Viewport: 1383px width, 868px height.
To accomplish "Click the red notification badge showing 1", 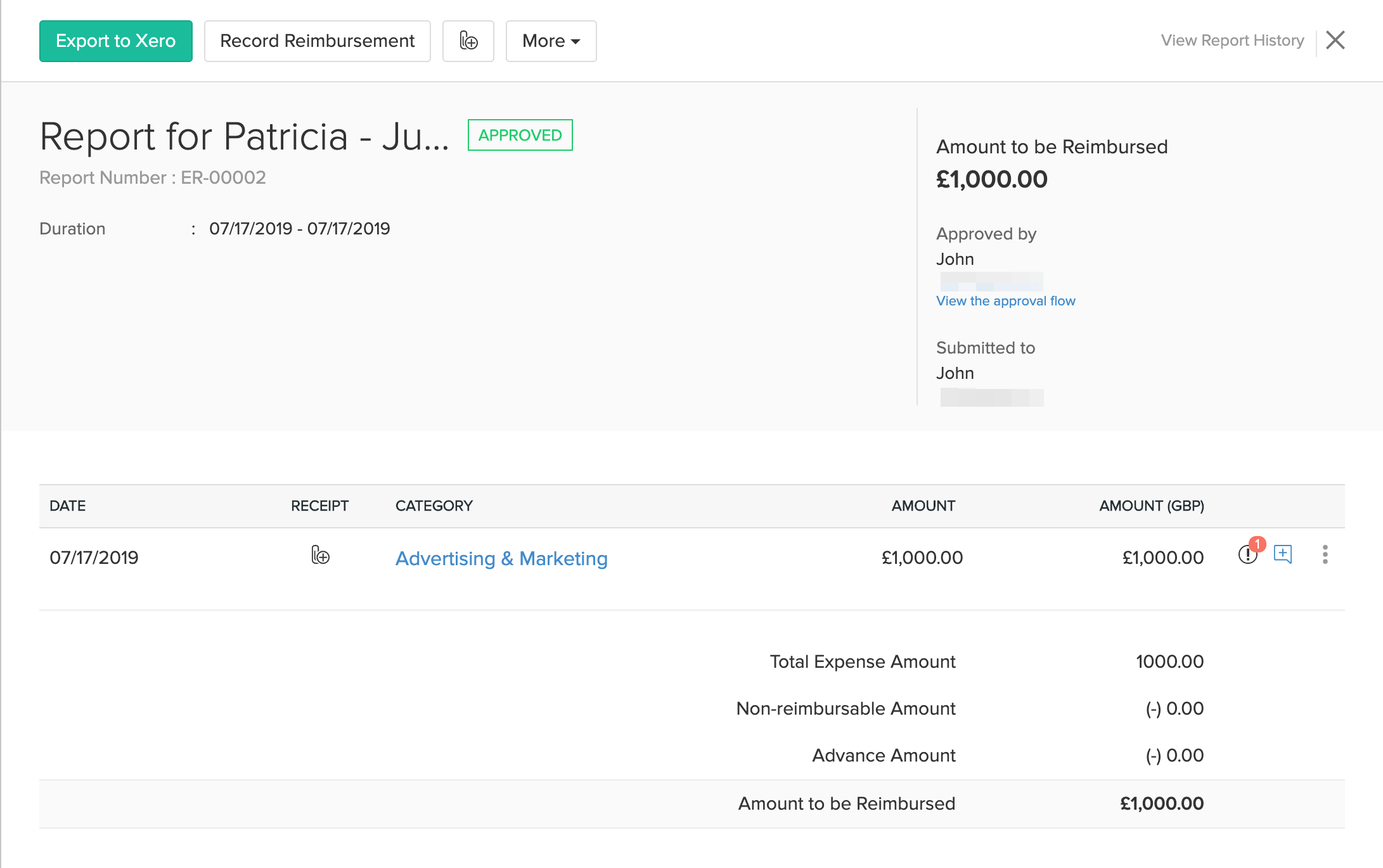I will click(x=1258, y=544).
